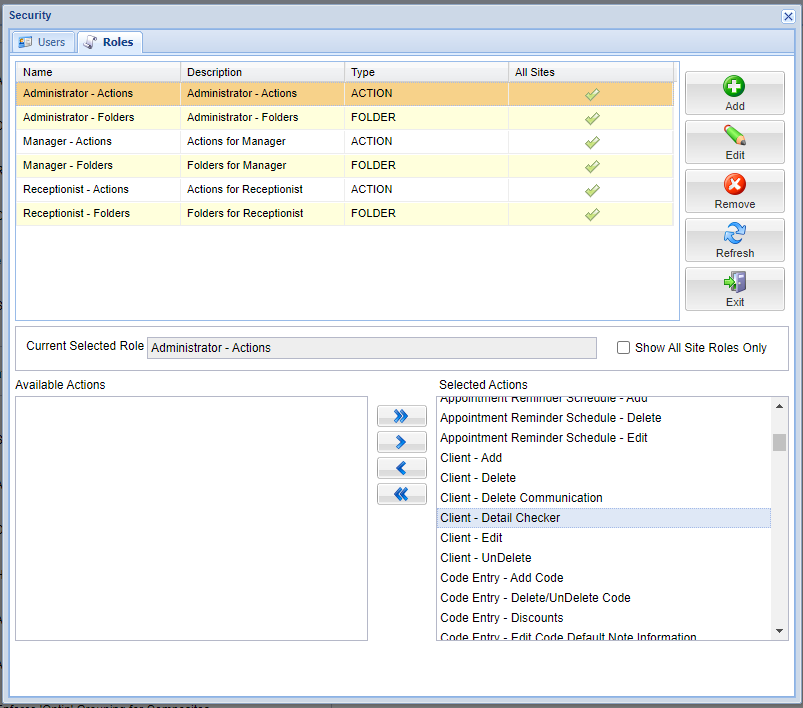Move selected action left with single arrow

401,468
